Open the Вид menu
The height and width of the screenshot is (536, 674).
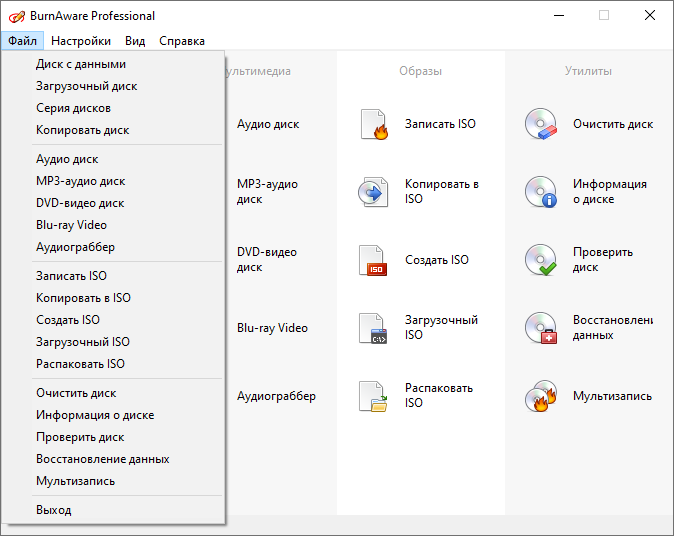(x=135, y=41)
